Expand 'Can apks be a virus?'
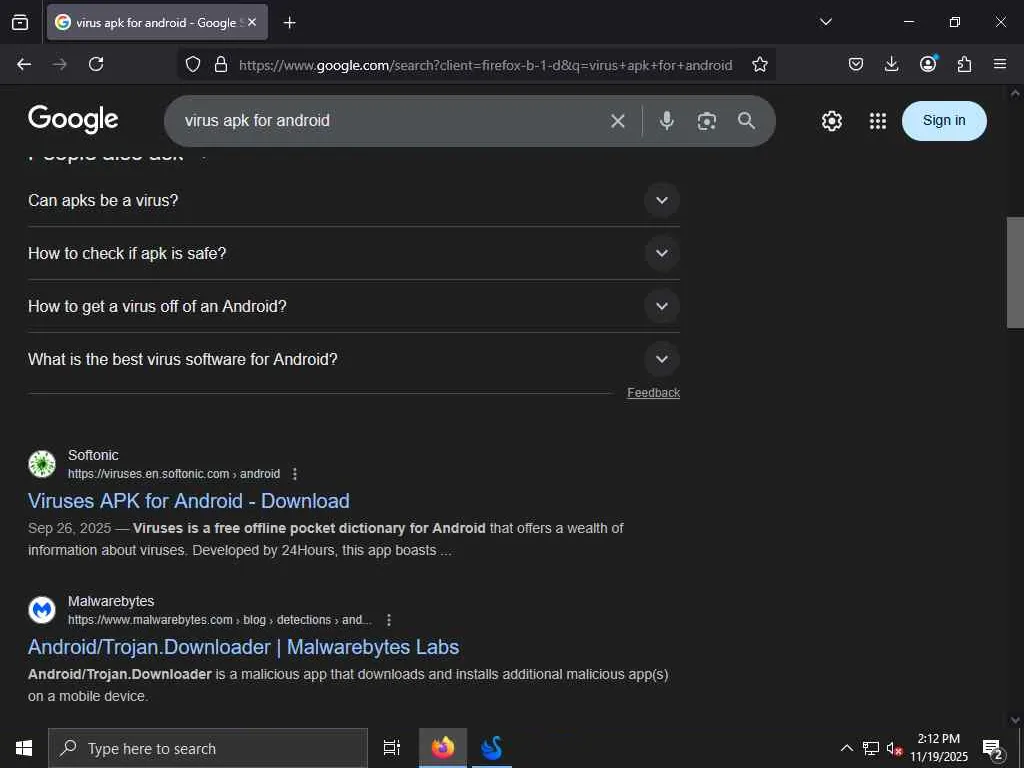 (x=354, y=200)
